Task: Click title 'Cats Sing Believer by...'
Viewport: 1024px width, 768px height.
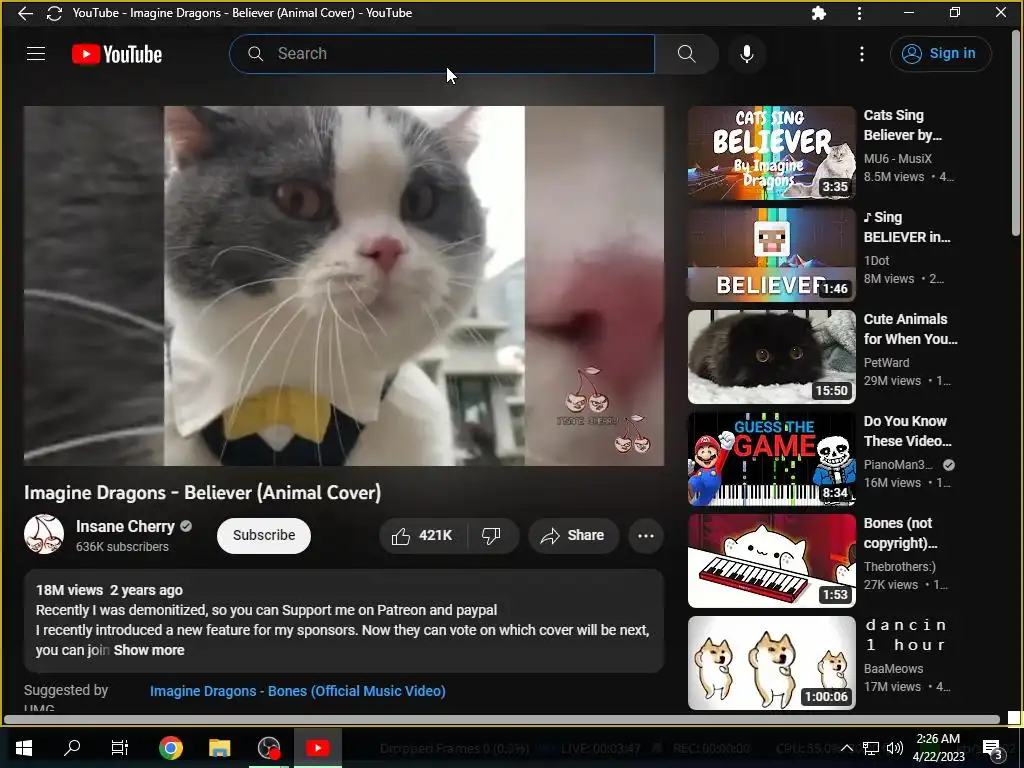Action: 903,125
